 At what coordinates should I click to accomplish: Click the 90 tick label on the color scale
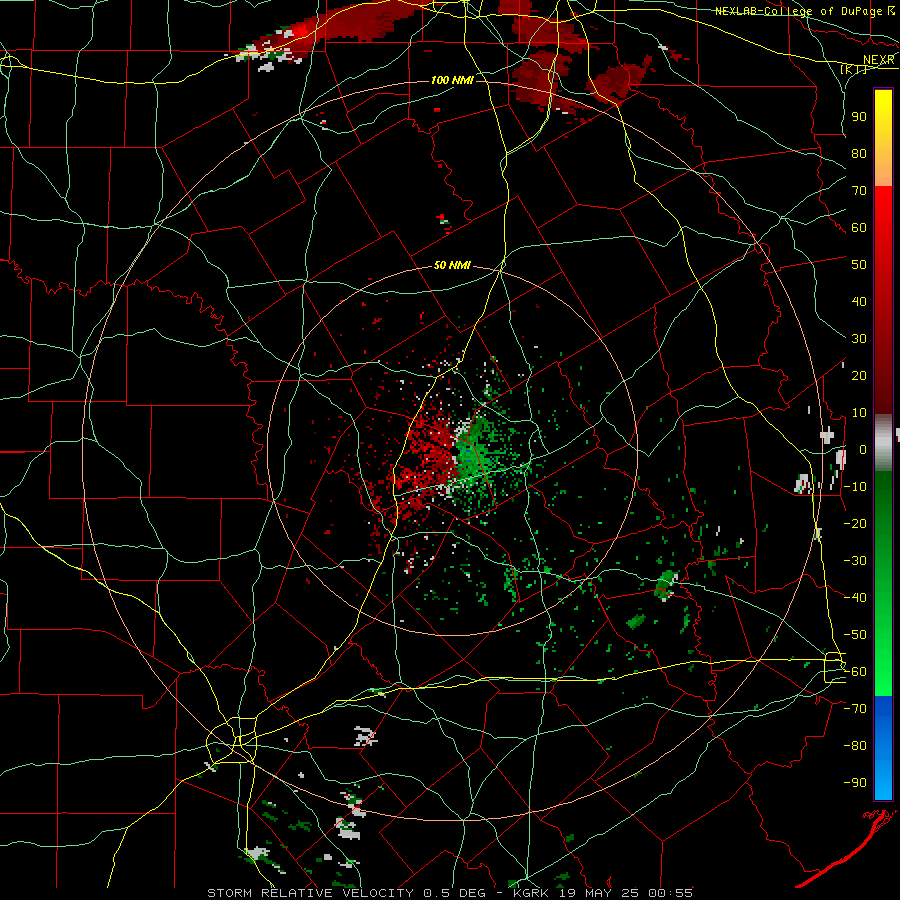coord(859,117)
